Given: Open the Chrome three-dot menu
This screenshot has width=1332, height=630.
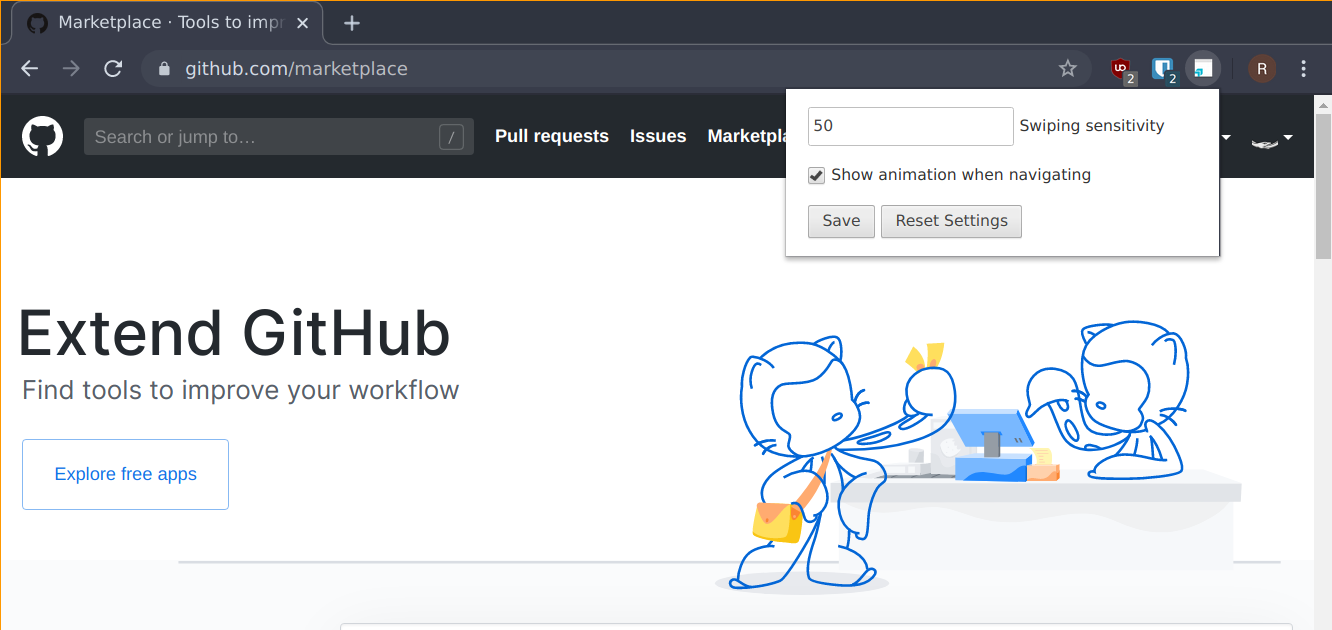Looking at the screenshot, I should (x=1303, y=69).
